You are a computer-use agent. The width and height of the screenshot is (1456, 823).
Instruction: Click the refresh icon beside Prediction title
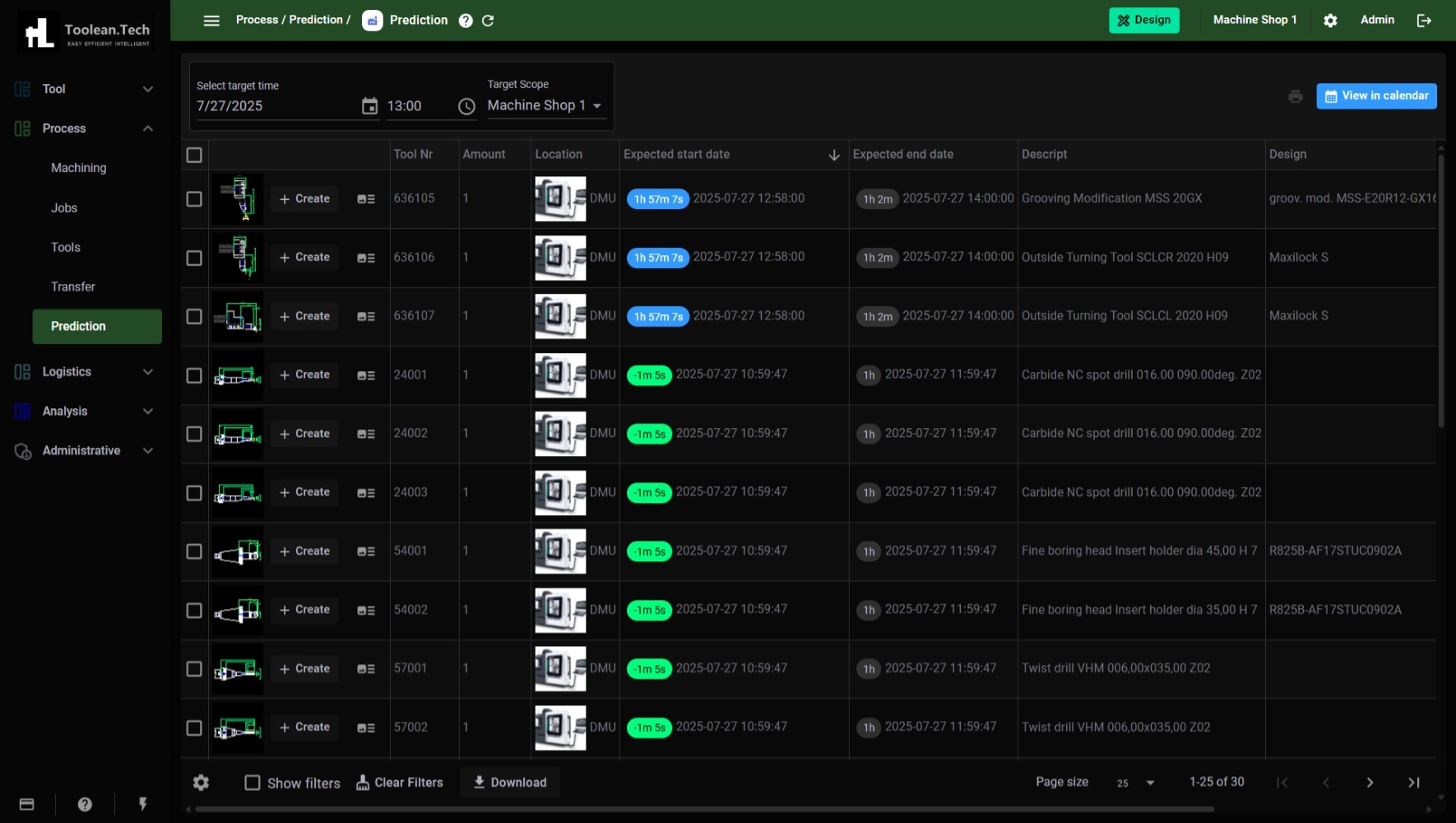488,21
